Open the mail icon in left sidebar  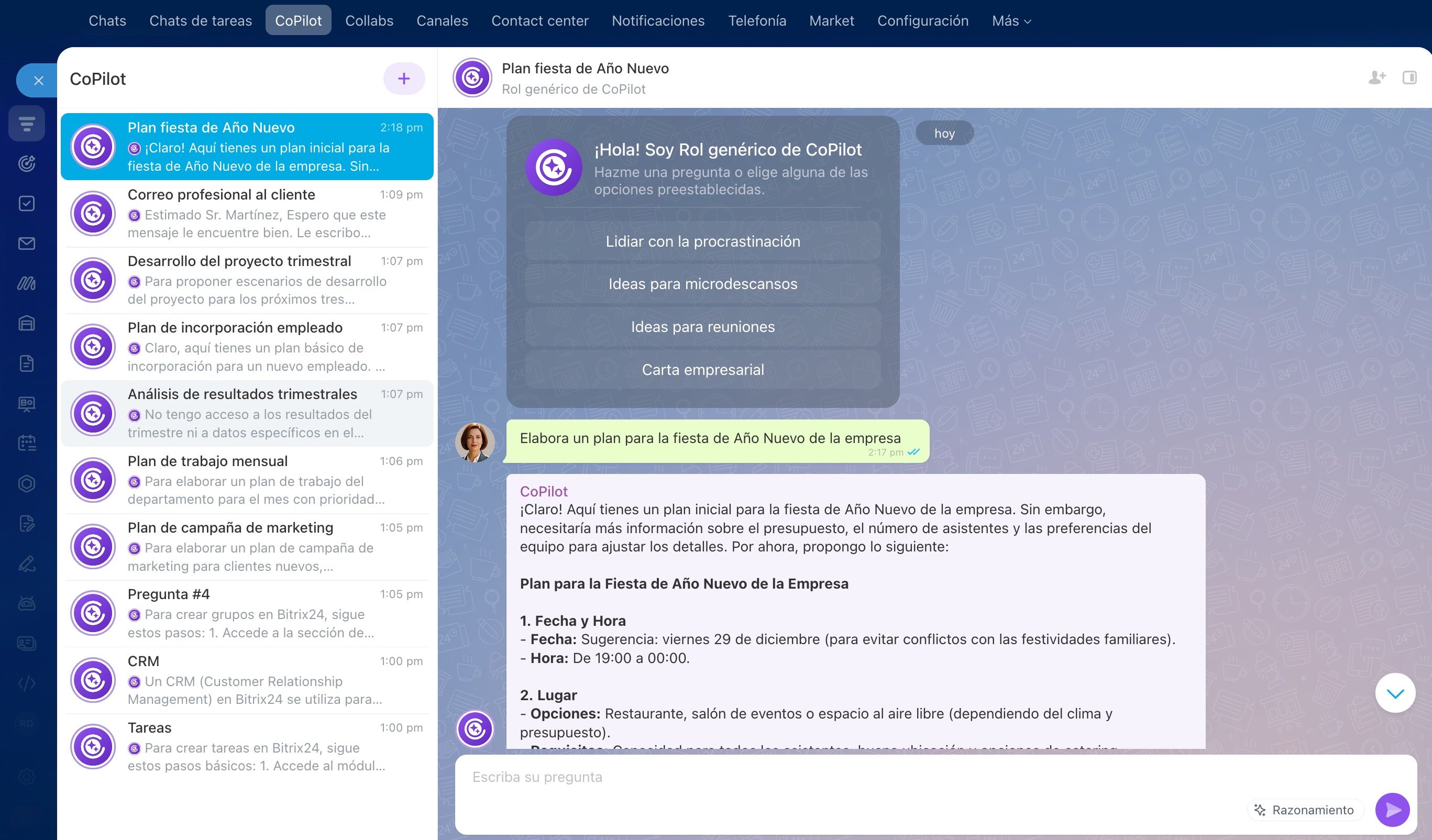27,244
